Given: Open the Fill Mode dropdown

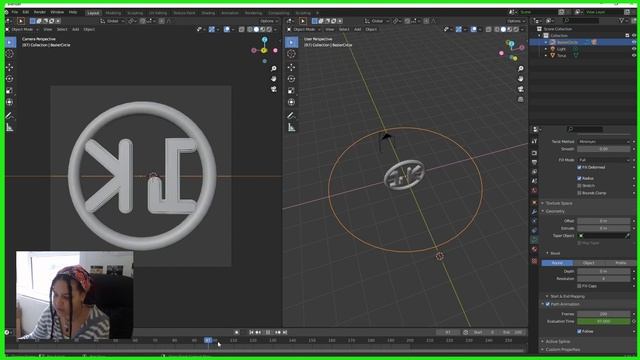Looking at the screenshot, I should (x=604, y=160).
